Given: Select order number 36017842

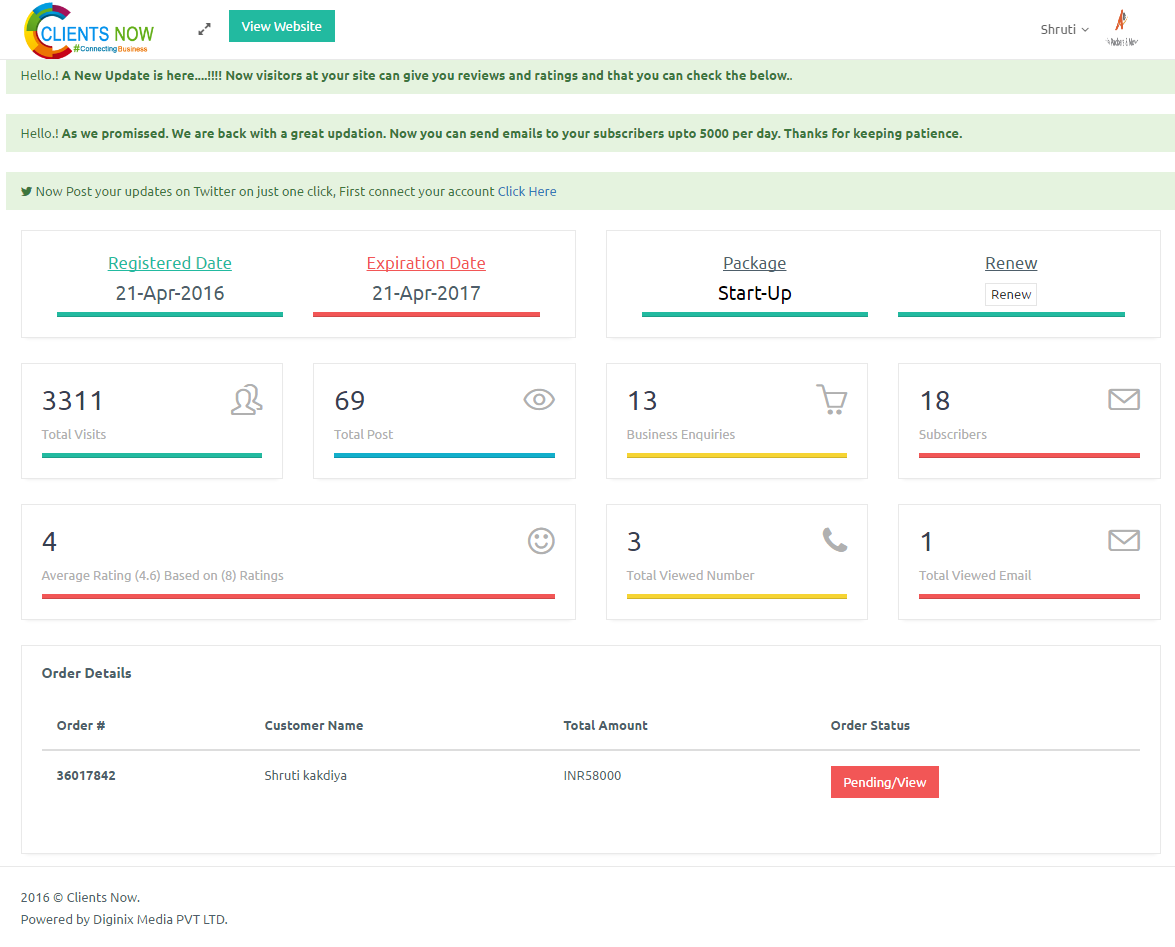Looking at the screenshot, I should (x=86, y=775).
